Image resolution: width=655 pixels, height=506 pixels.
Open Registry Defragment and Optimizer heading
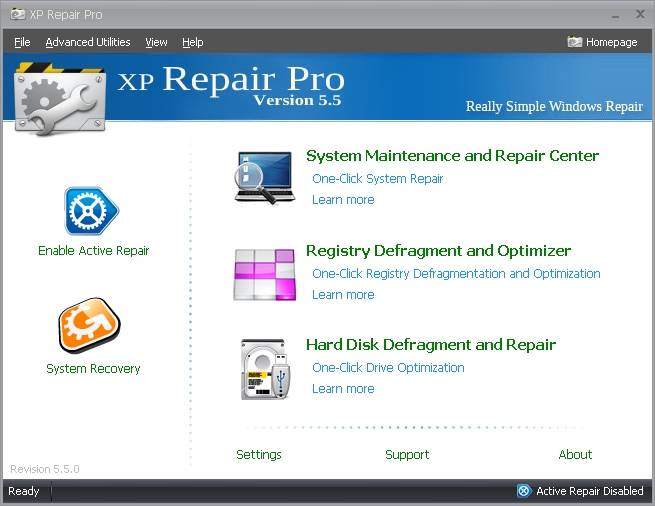438,251
